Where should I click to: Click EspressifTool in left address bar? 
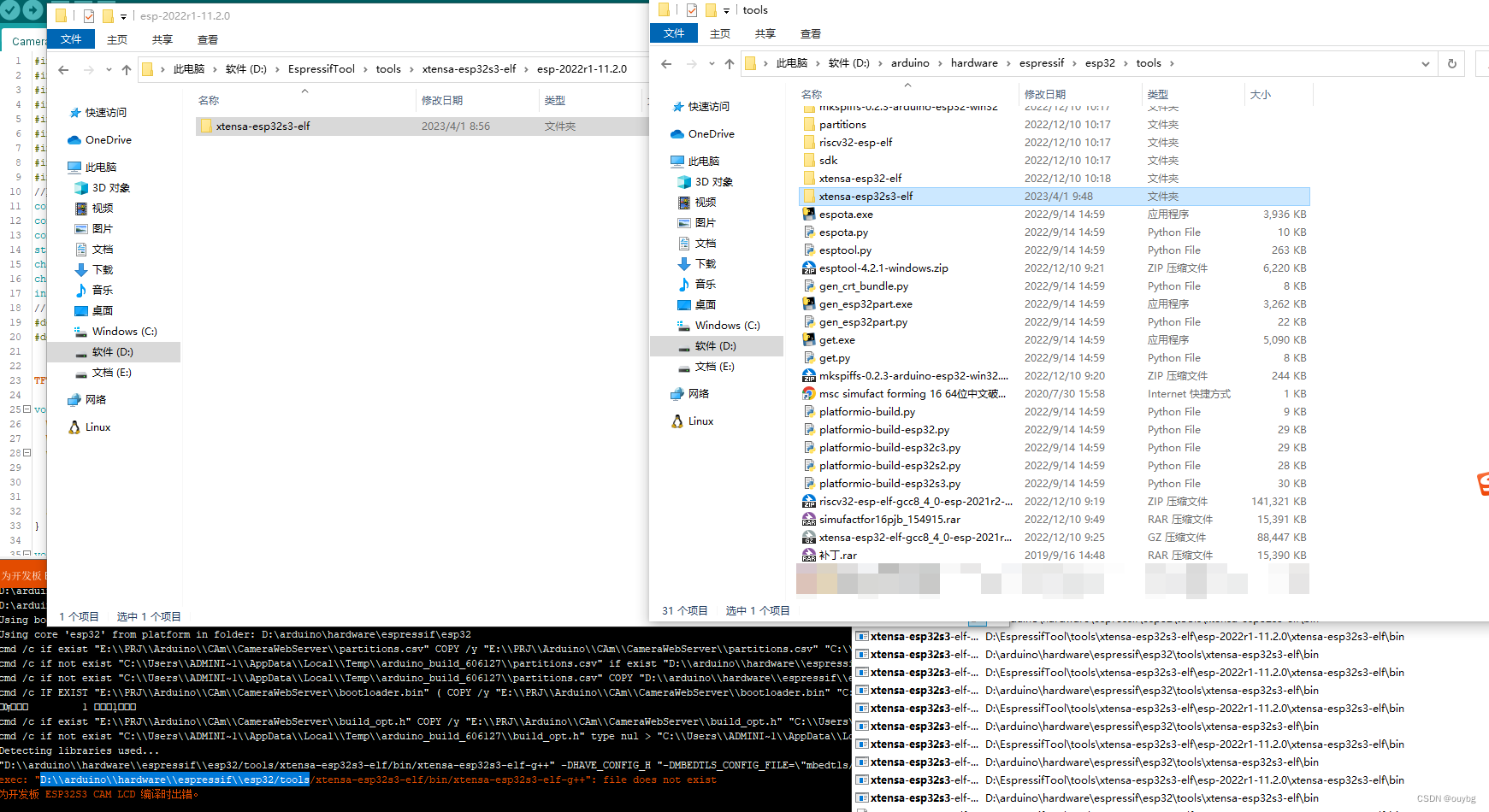point(322,69)
